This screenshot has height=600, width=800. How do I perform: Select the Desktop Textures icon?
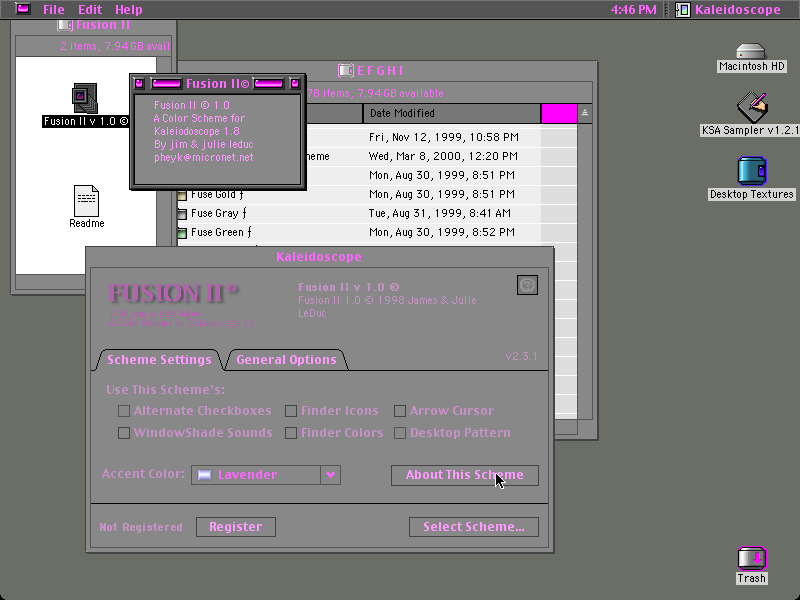[x=752, y=171]
